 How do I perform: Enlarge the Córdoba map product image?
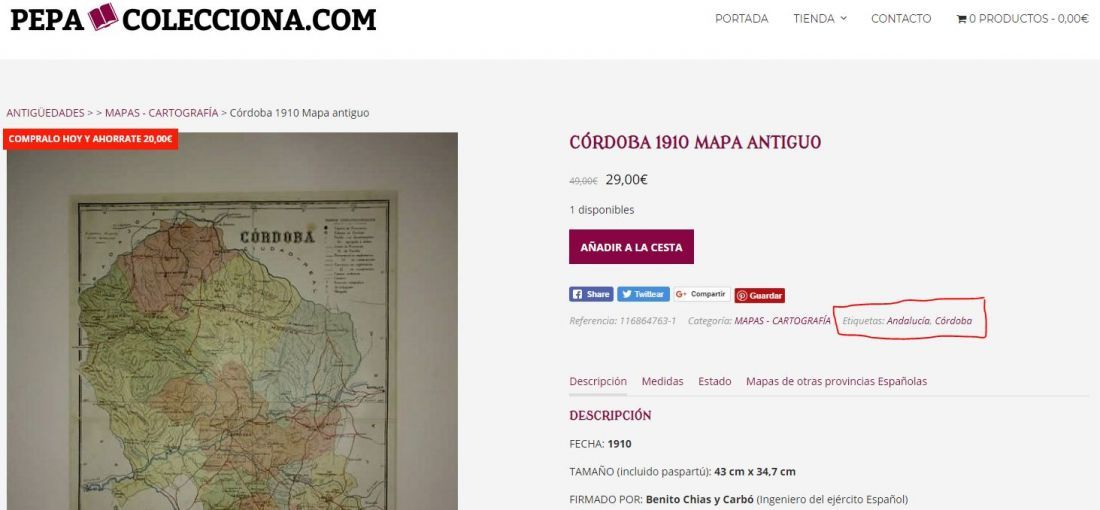click(x=232, y=321)
